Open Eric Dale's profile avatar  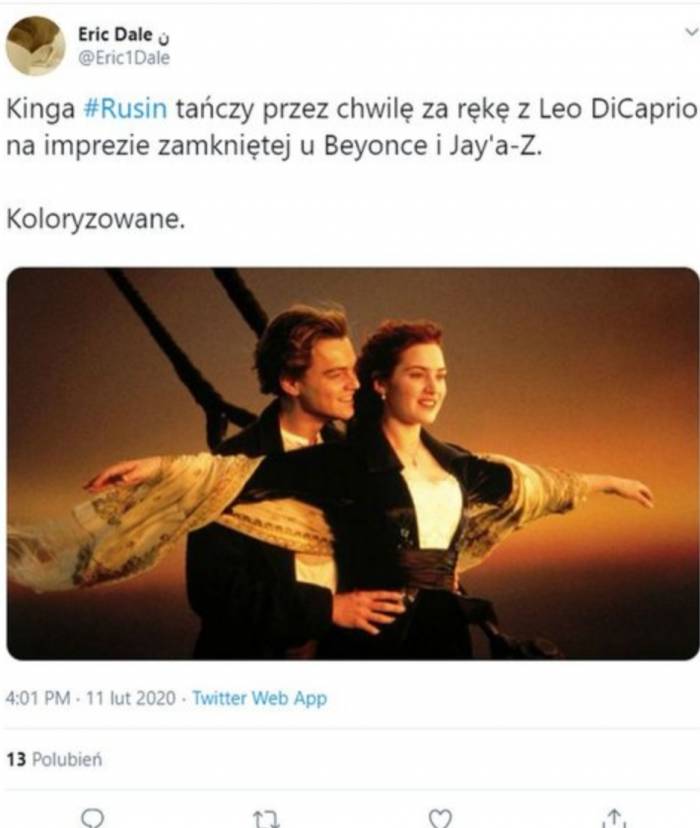35,45
